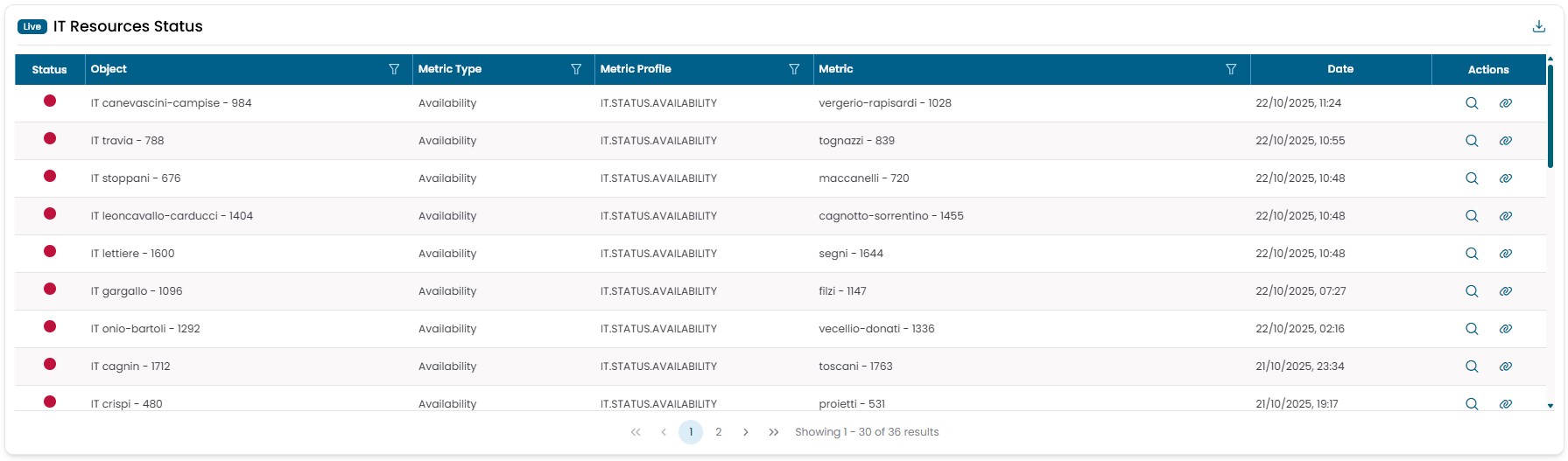This screenshot has height=461, width=1568.
Task: Jump to the last results page
Action: coord(773,432)
